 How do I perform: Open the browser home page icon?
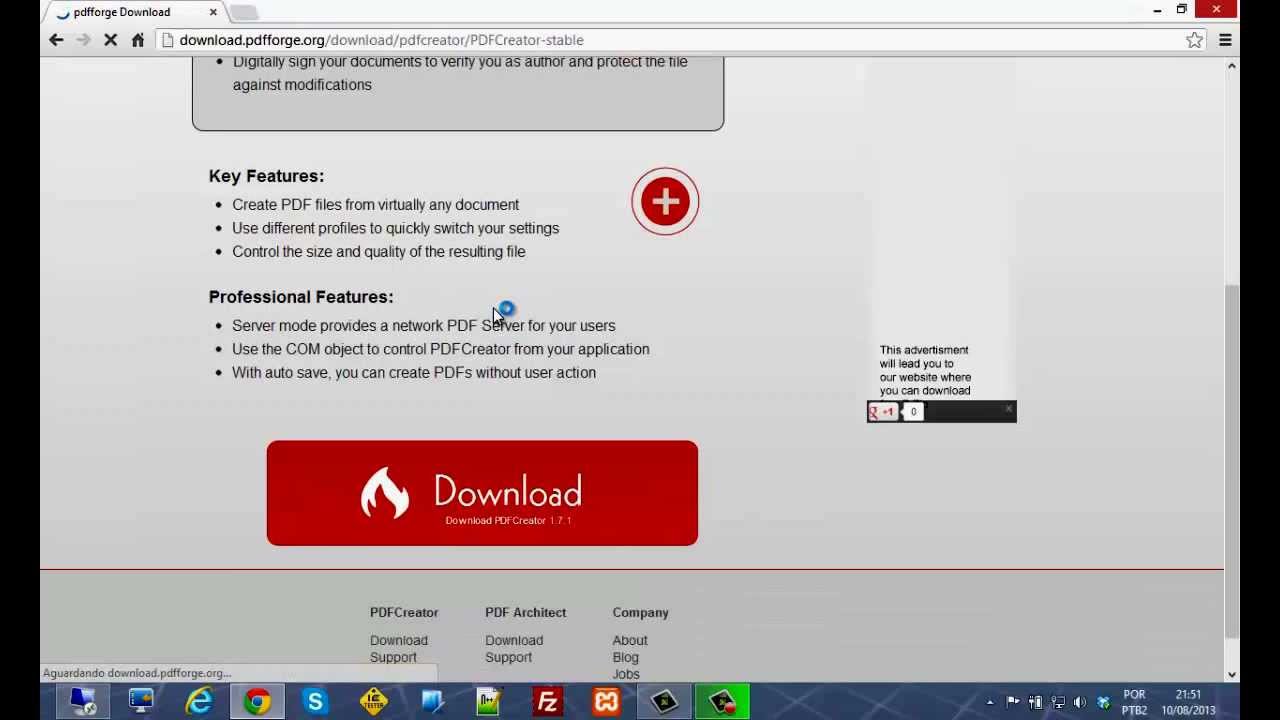138,40
